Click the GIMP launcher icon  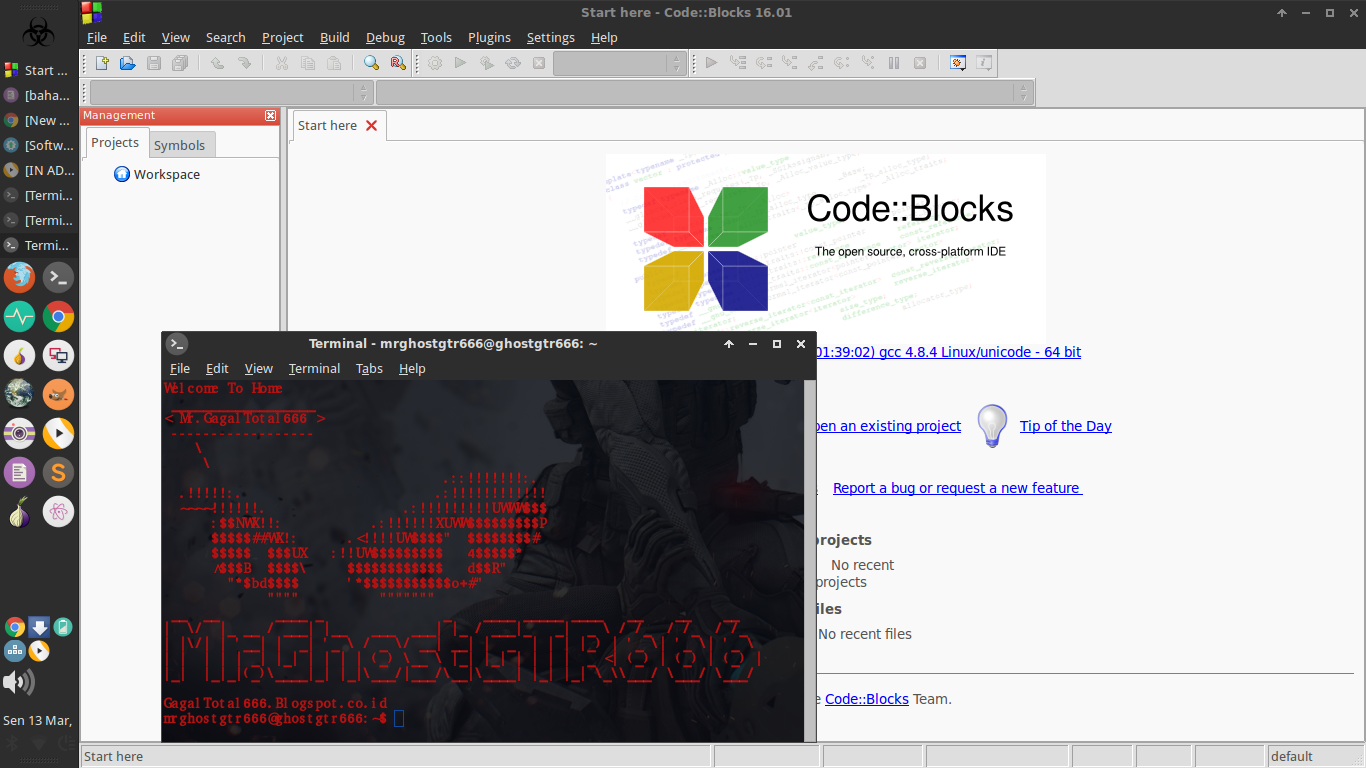pyautogui.click(x=58, y=394)
